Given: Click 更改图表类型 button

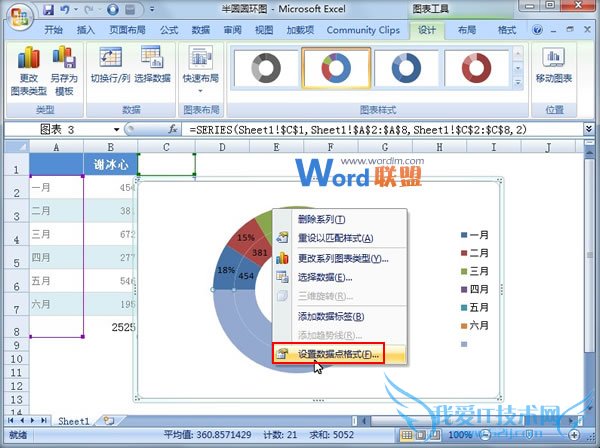Looking at the screenshot, I should click(29, 71).
